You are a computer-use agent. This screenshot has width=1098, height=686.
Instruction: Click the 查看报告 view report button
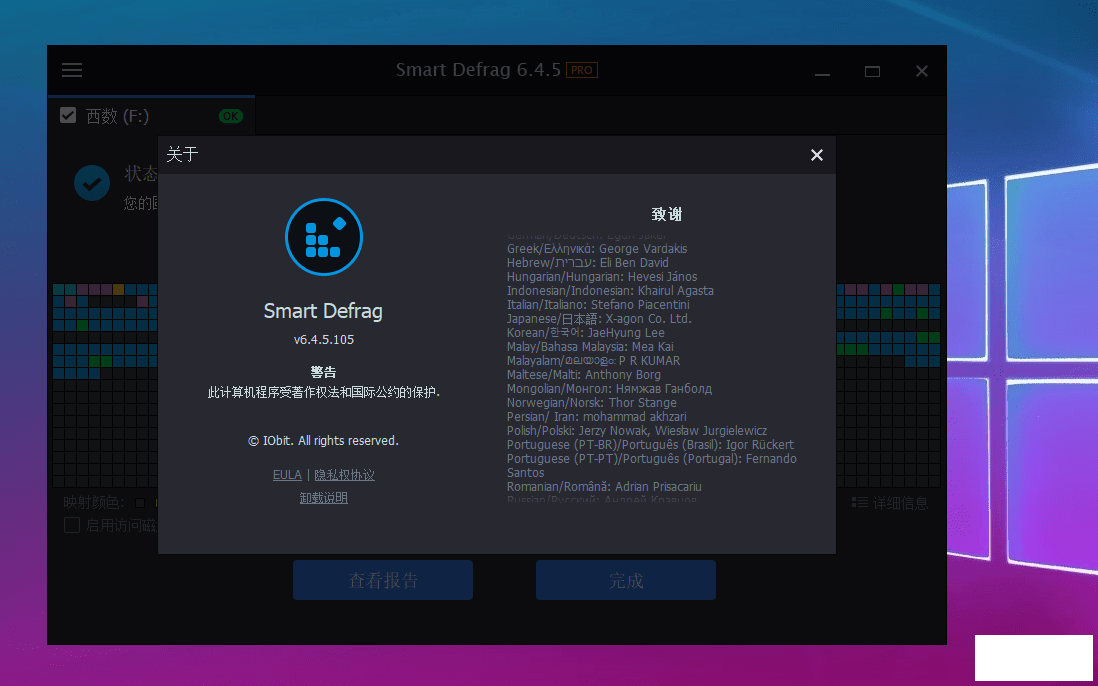(383, 580)
